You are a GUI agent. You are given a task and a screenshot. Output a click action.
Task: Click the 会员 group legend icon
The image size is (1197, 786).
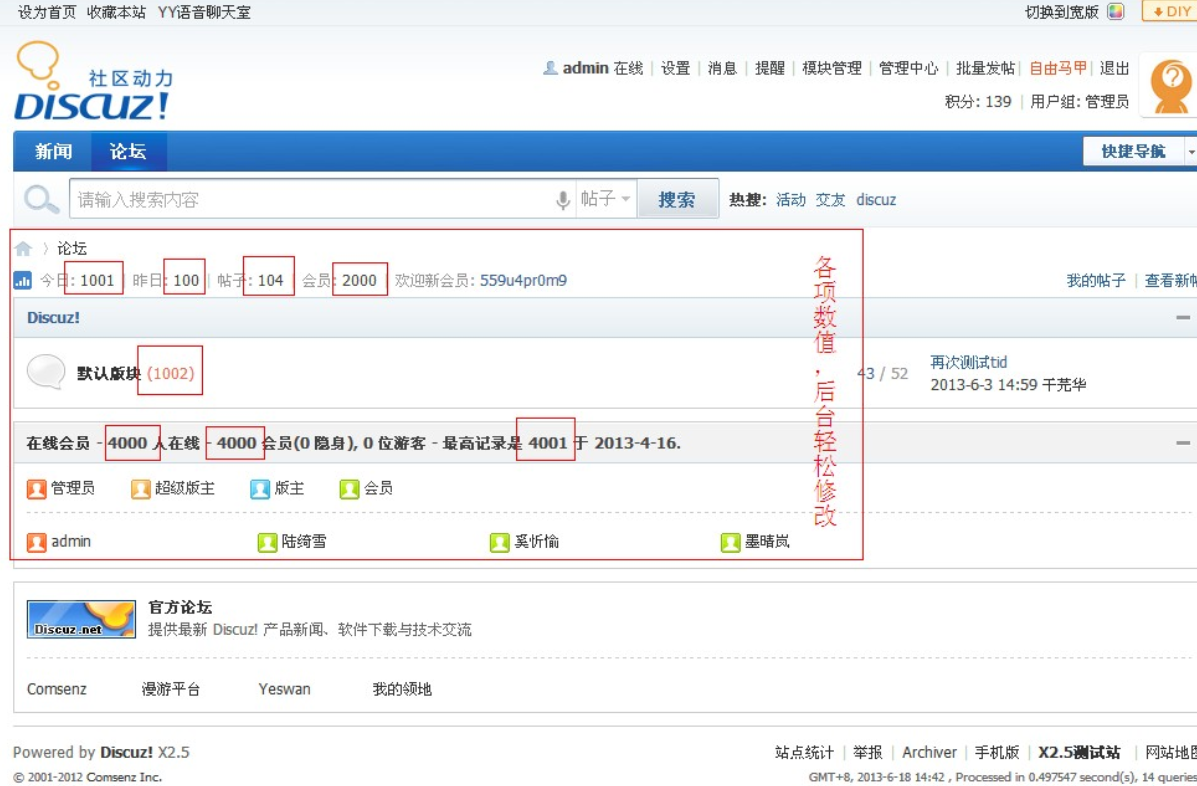click(349, 489)
